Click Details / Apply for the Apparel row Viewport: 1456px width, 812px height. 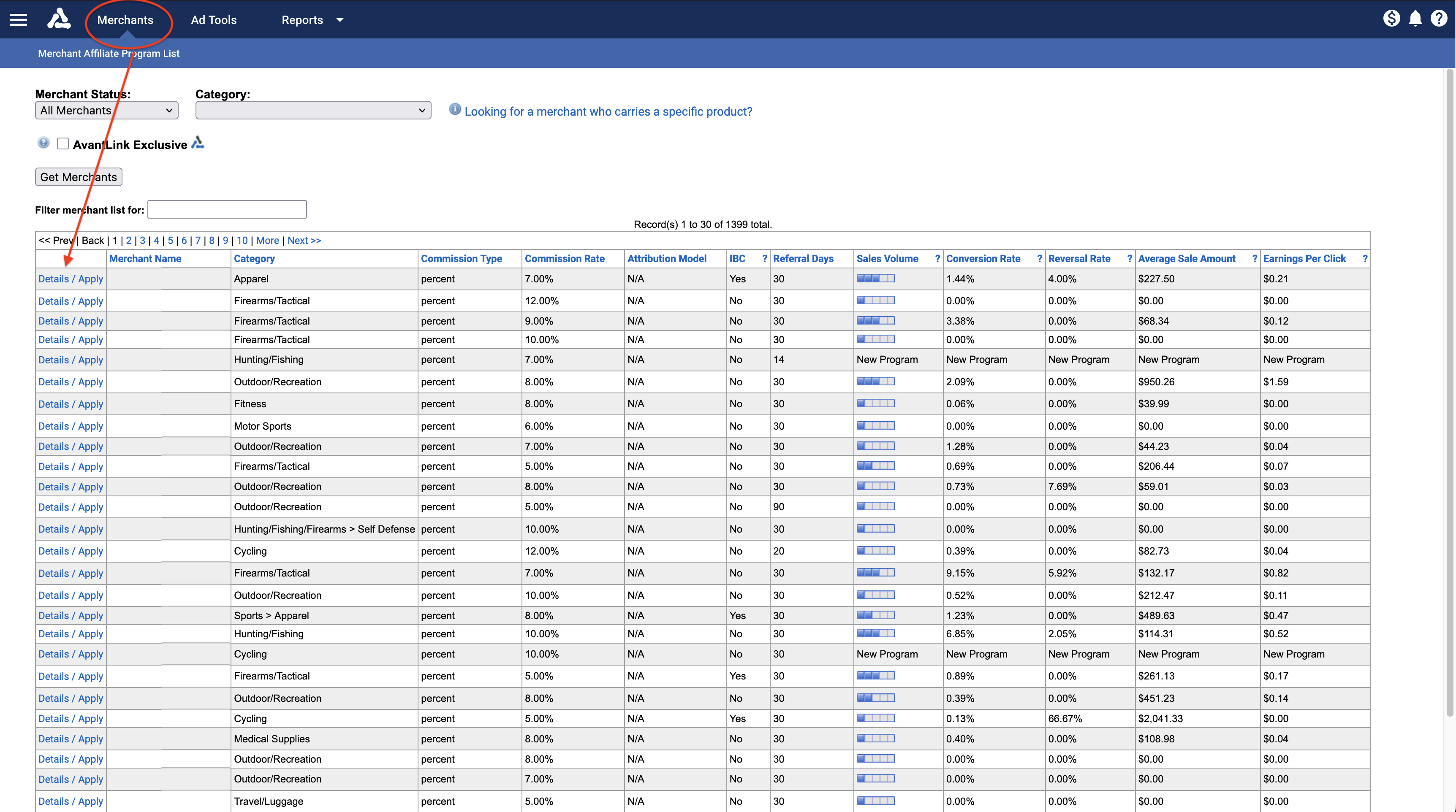(x=71, y=279)
